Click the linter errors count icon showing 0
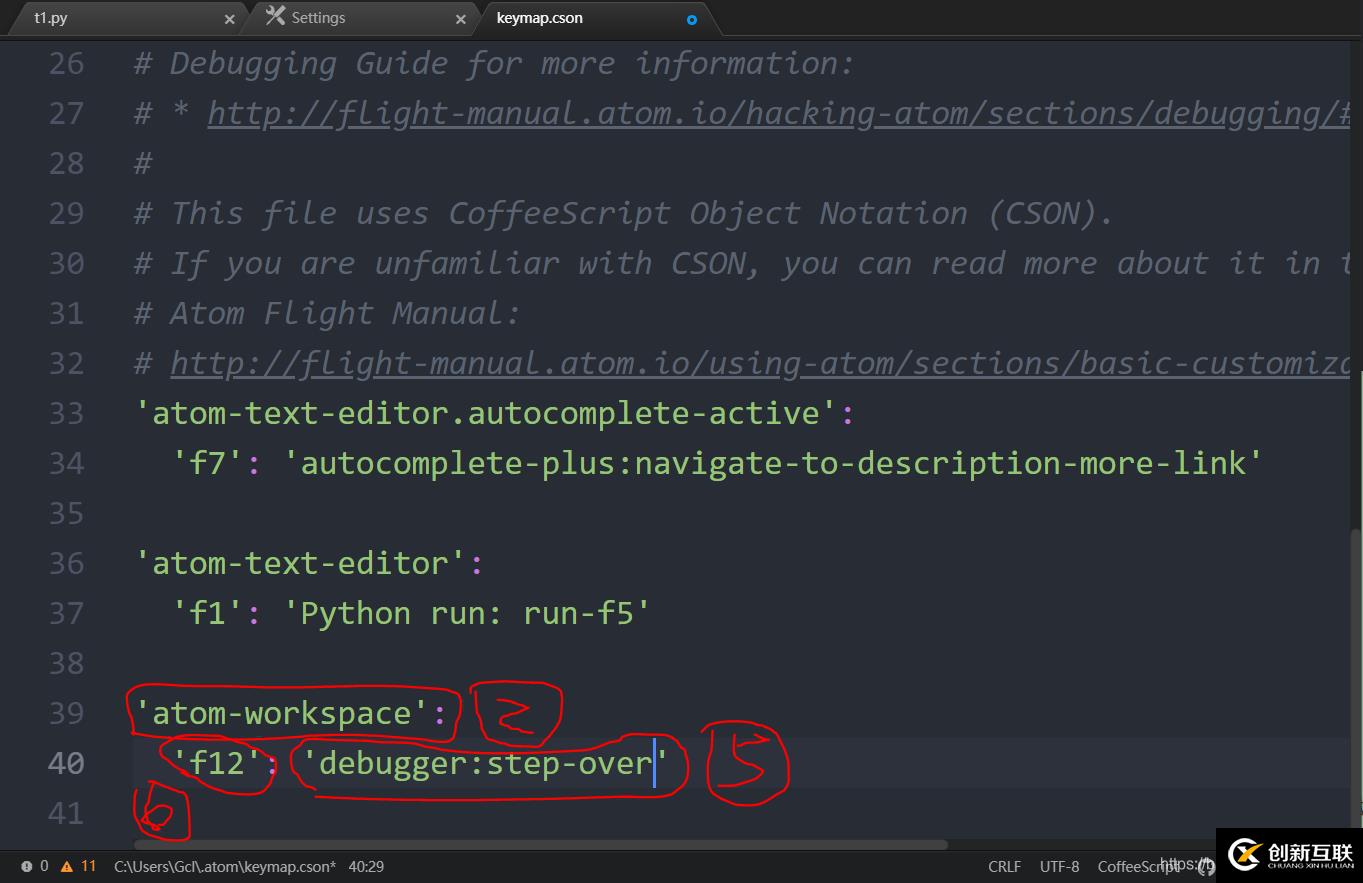 pyautogui.click(x=35, y=866)
